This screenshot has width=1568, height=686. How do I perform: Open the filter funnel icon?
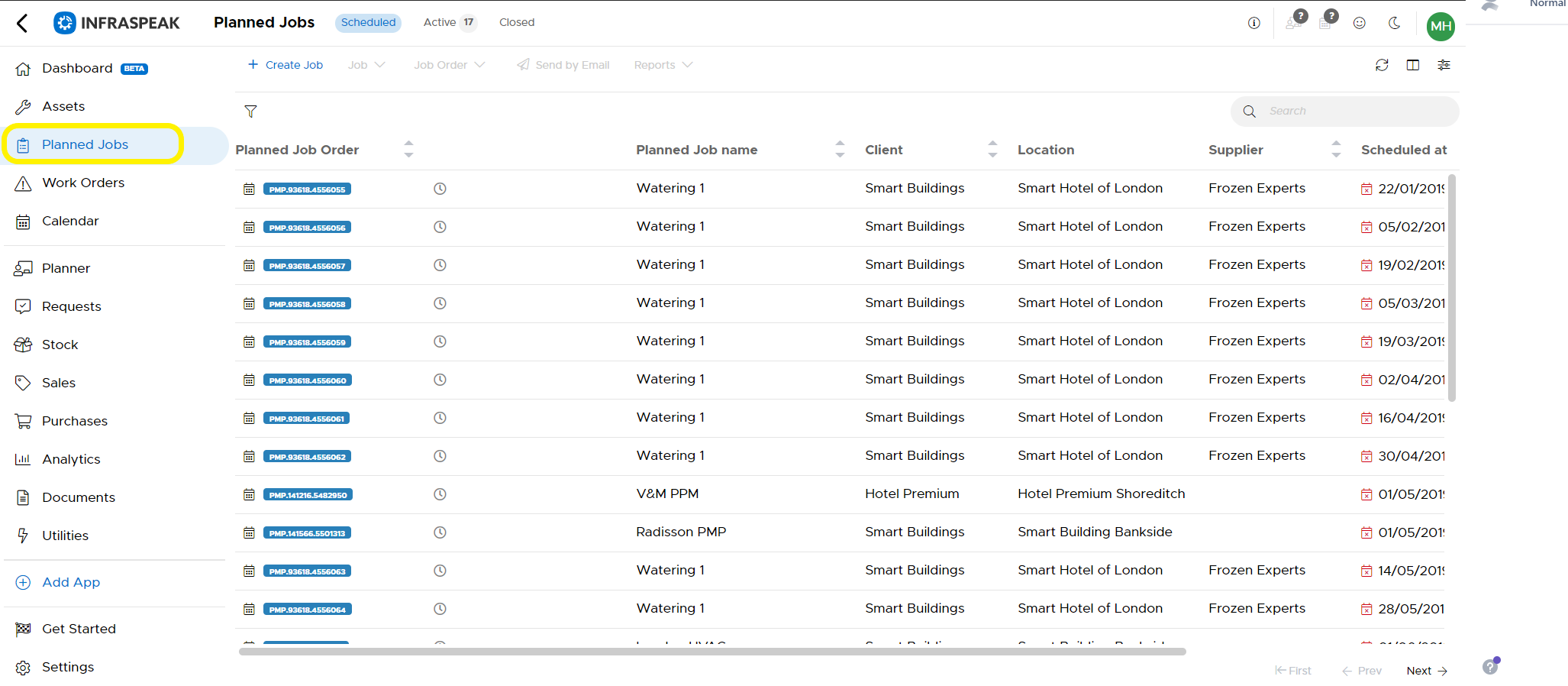pos(250,112)
